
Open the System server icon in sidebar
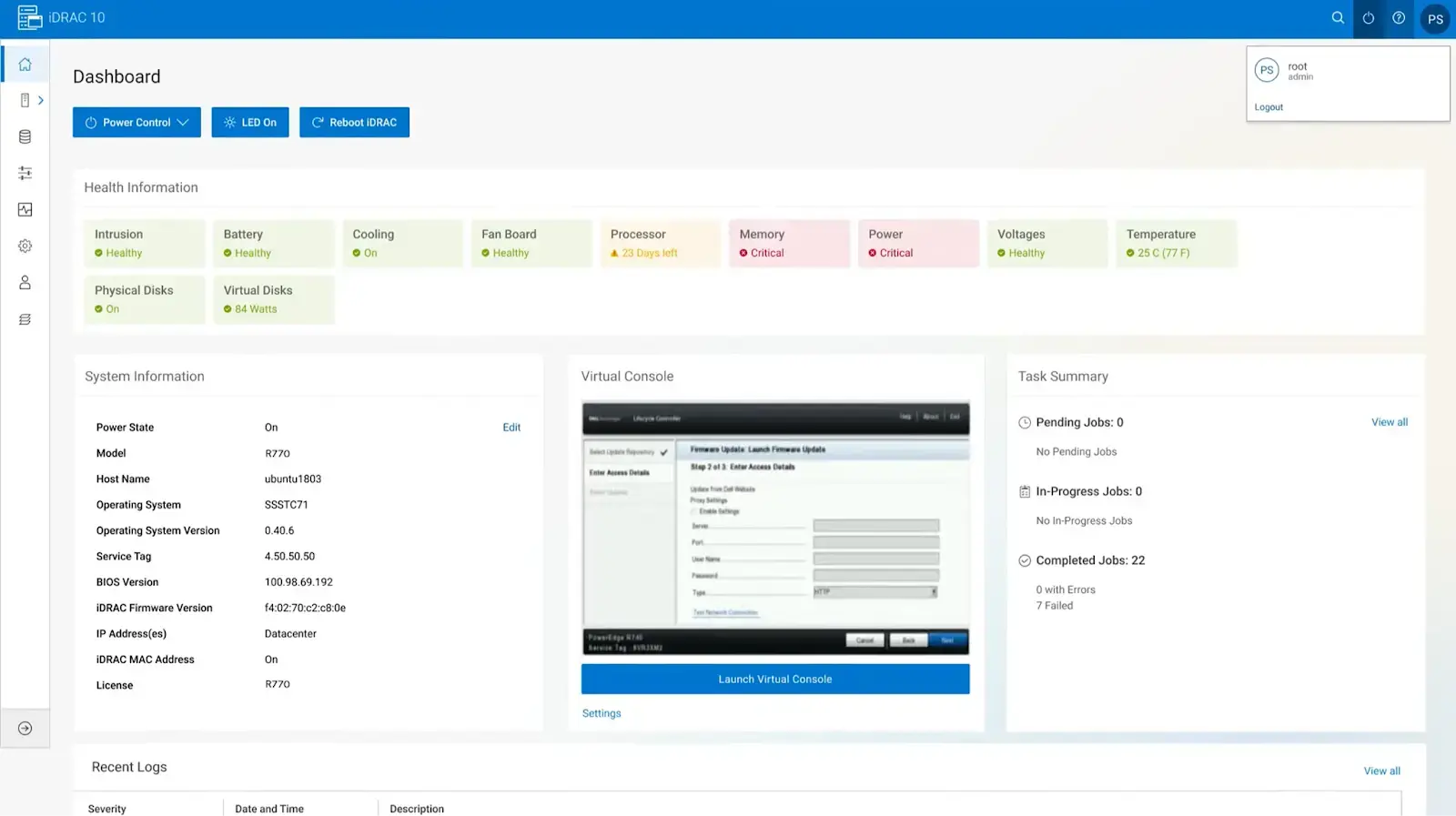coord(25,100)
